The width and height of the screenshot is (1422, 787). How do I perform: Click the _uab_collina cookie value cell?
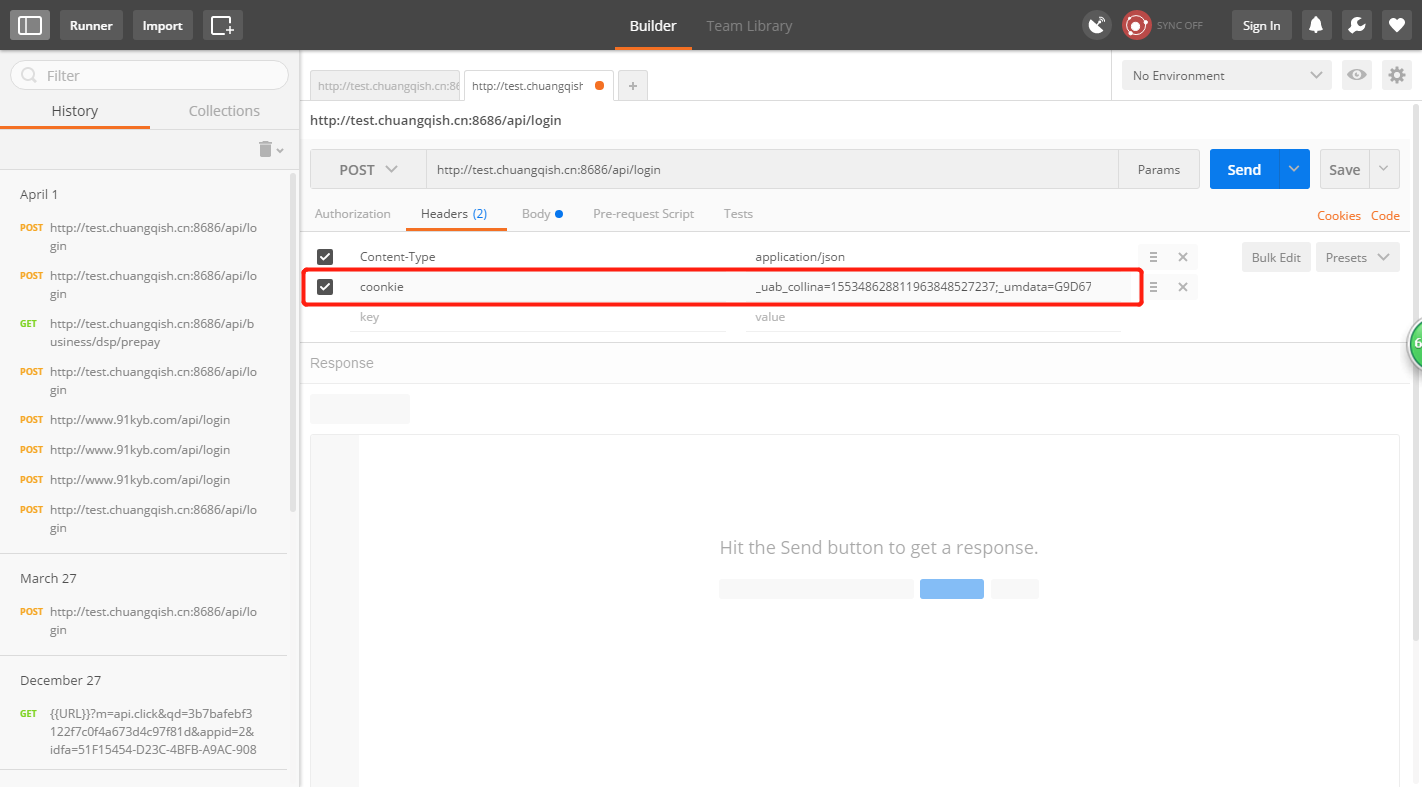[x=932, y=287]
